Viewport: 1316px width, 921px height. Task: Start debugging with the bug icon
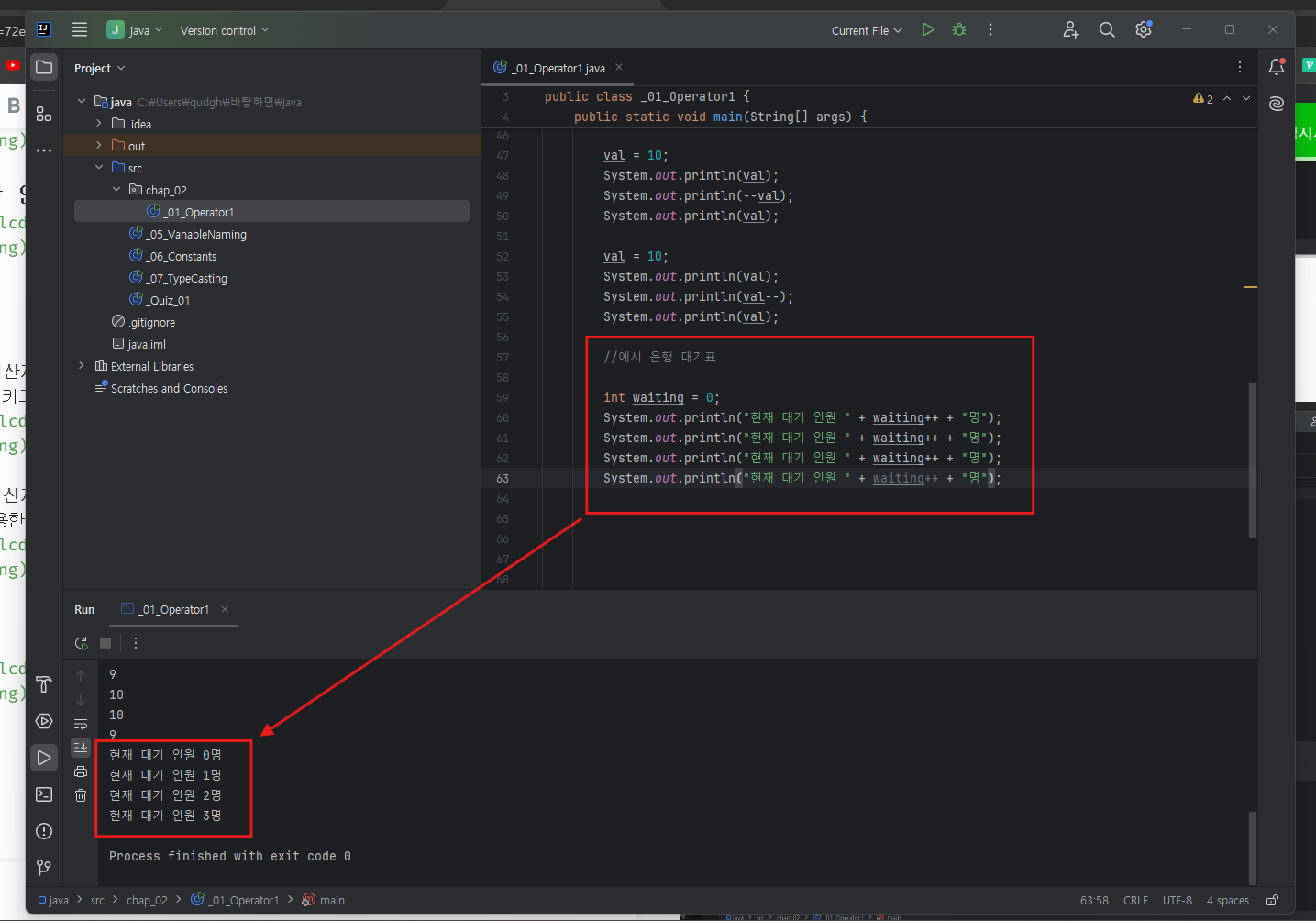click(959, 29)
